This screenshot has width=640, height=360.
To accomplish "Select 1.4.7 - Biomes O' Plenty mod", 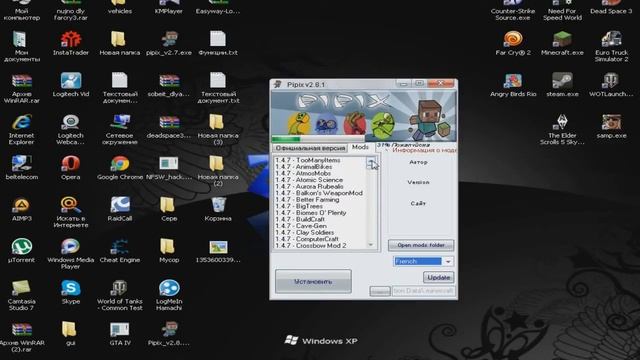I will point(311,213).
